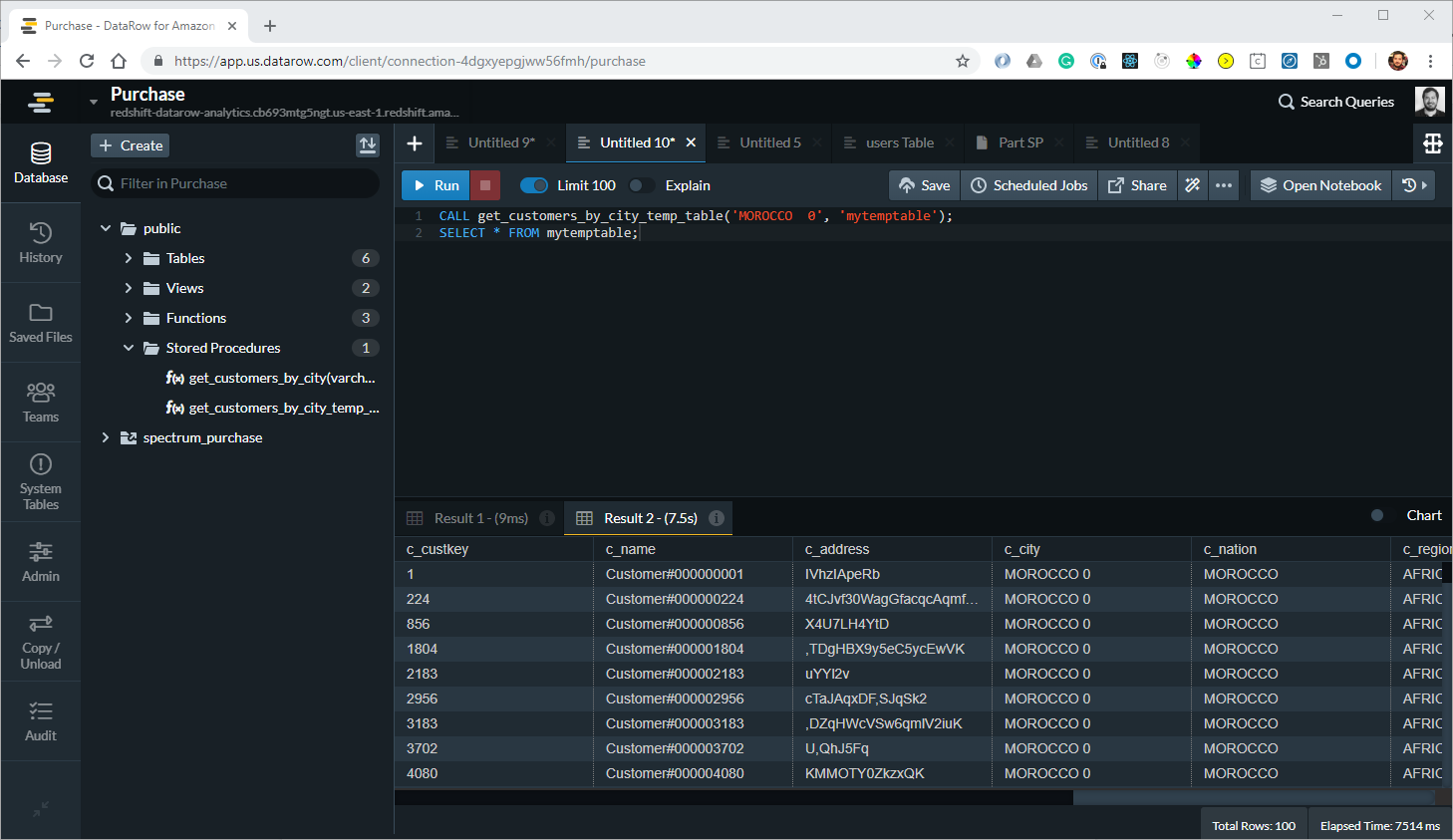Screen dimensions: 1453x840
Task: Click the import/export arrows icon beside Create
Action: tap(368, 144)
